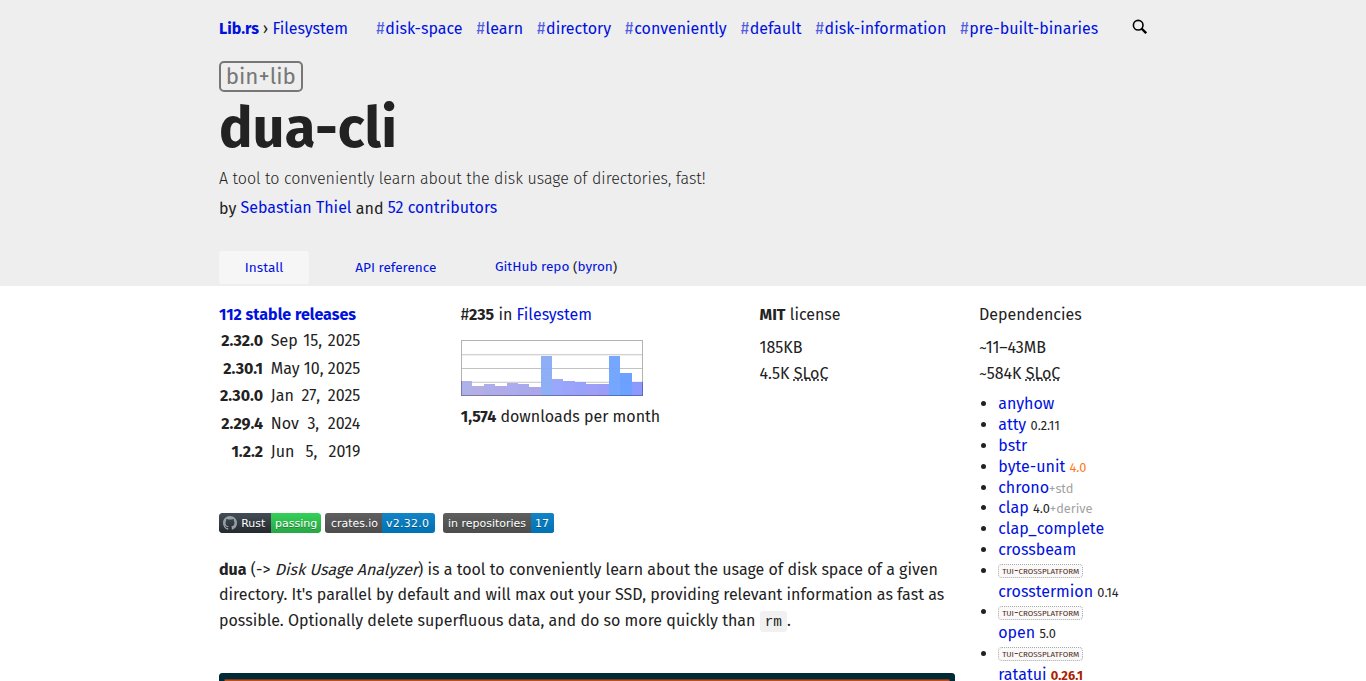Click release version 2.29.4
Viewport: 1366px width, 681px height.
click(242, 423)
